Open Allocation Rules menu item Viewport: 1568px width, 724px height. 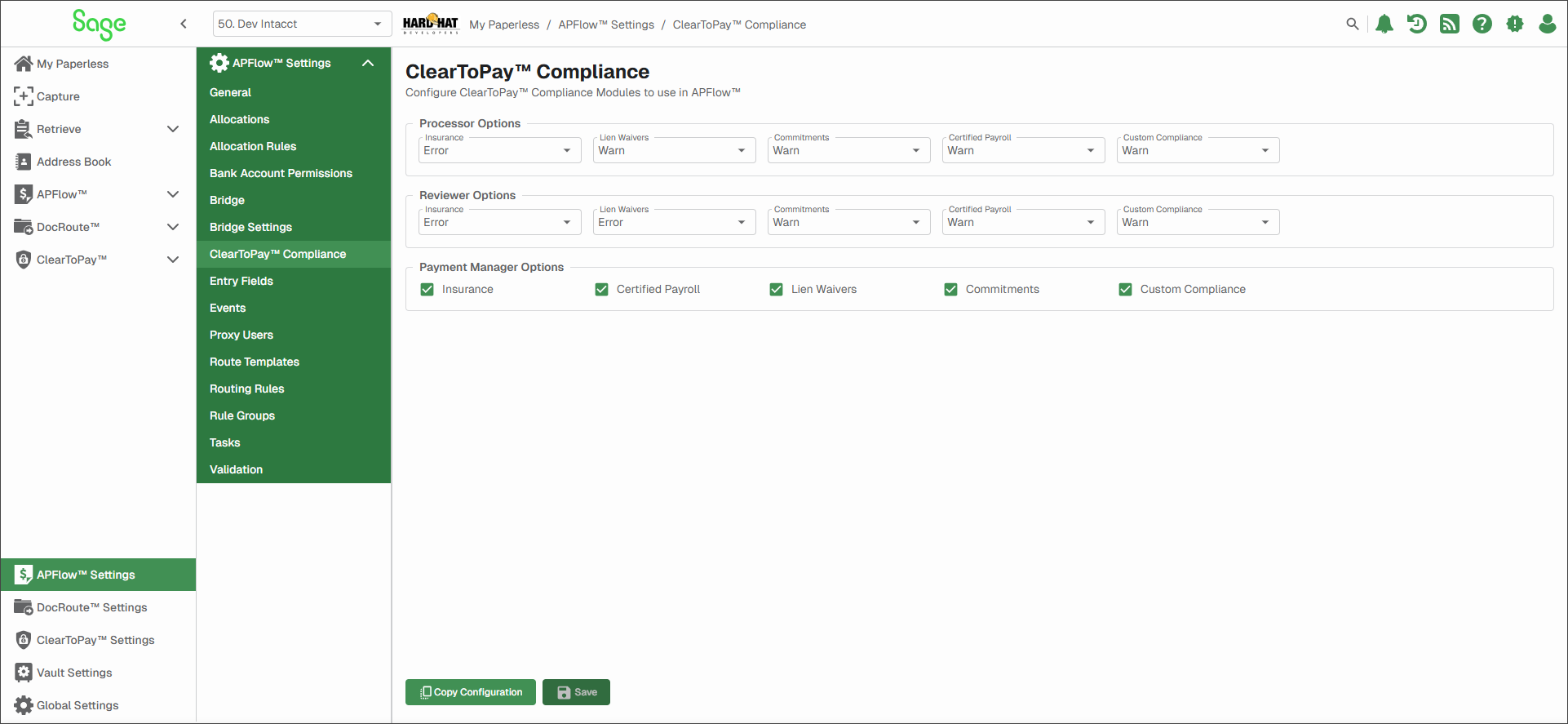294,146
